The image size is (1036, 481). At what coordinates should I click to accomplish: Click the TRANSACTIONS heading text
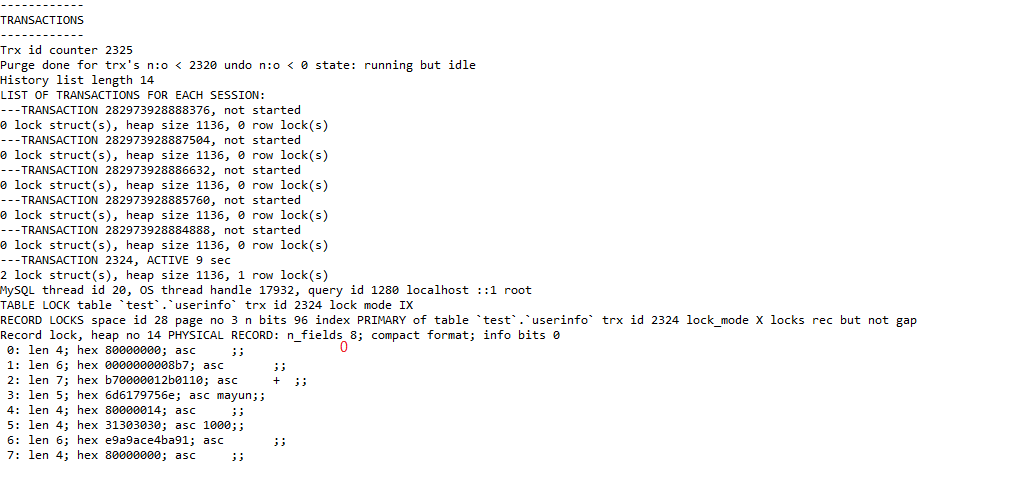pos(42,20)
